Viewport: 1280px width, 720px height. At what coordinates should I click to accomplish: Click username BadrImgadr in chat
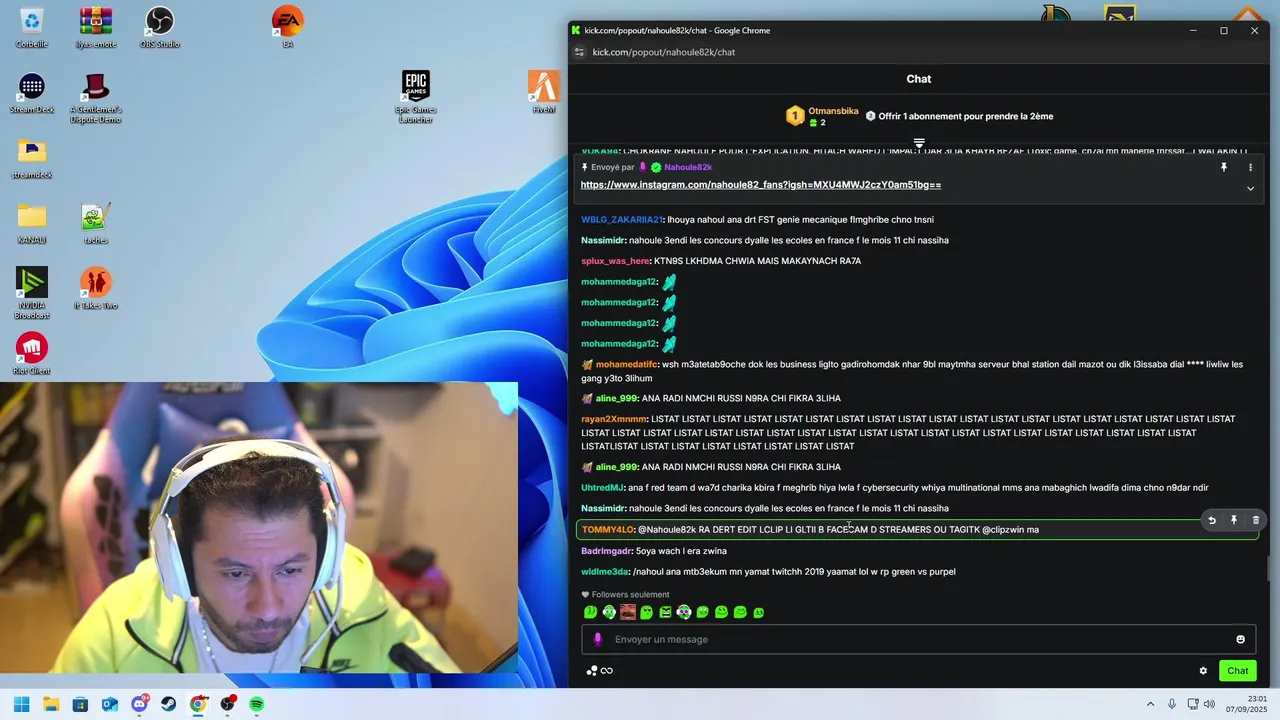click(606, 551)
